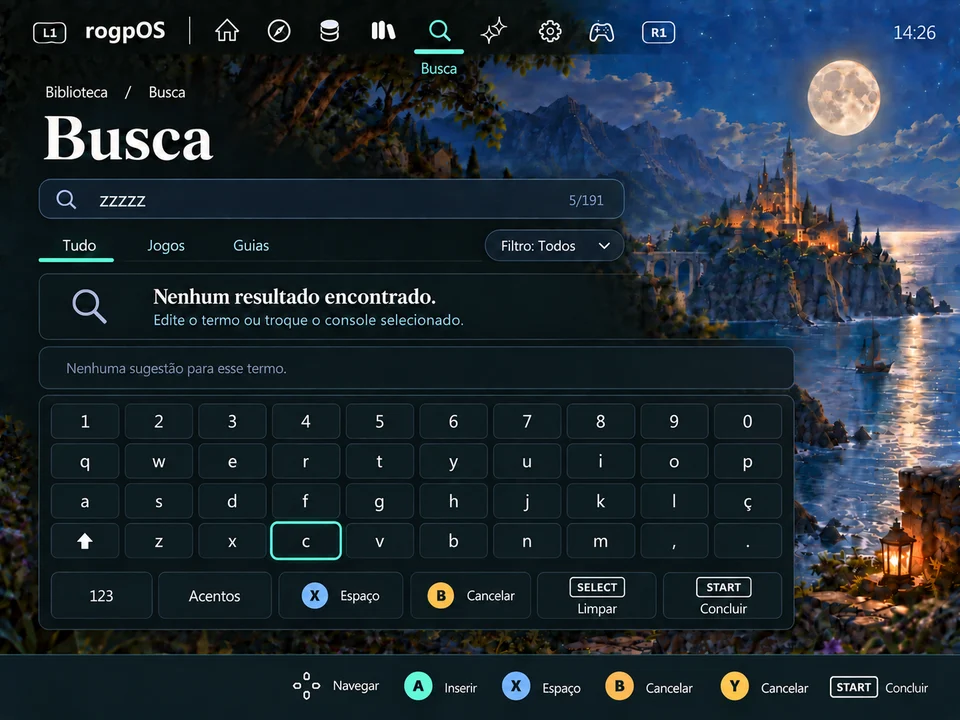
Task: Open the database stack icon
Action: click(x=329, y=31)
